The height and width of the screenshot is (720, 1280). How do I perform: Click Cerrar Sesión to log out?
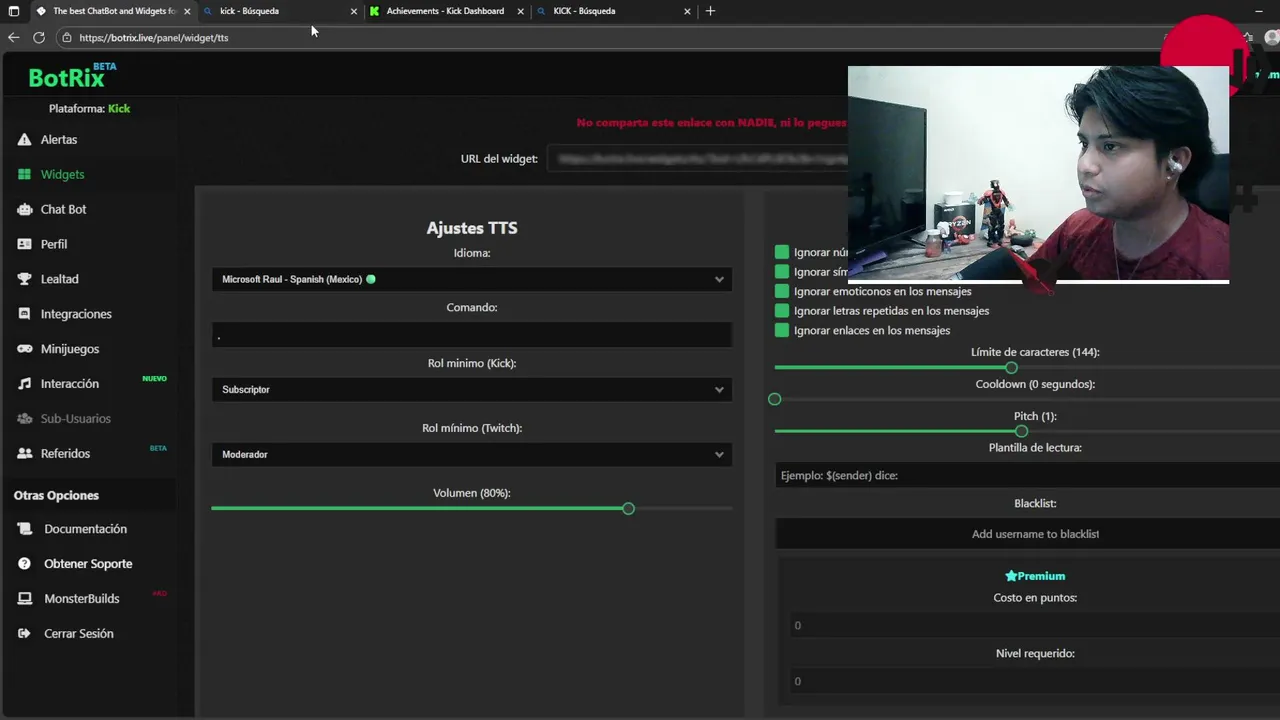coord(78,634)
